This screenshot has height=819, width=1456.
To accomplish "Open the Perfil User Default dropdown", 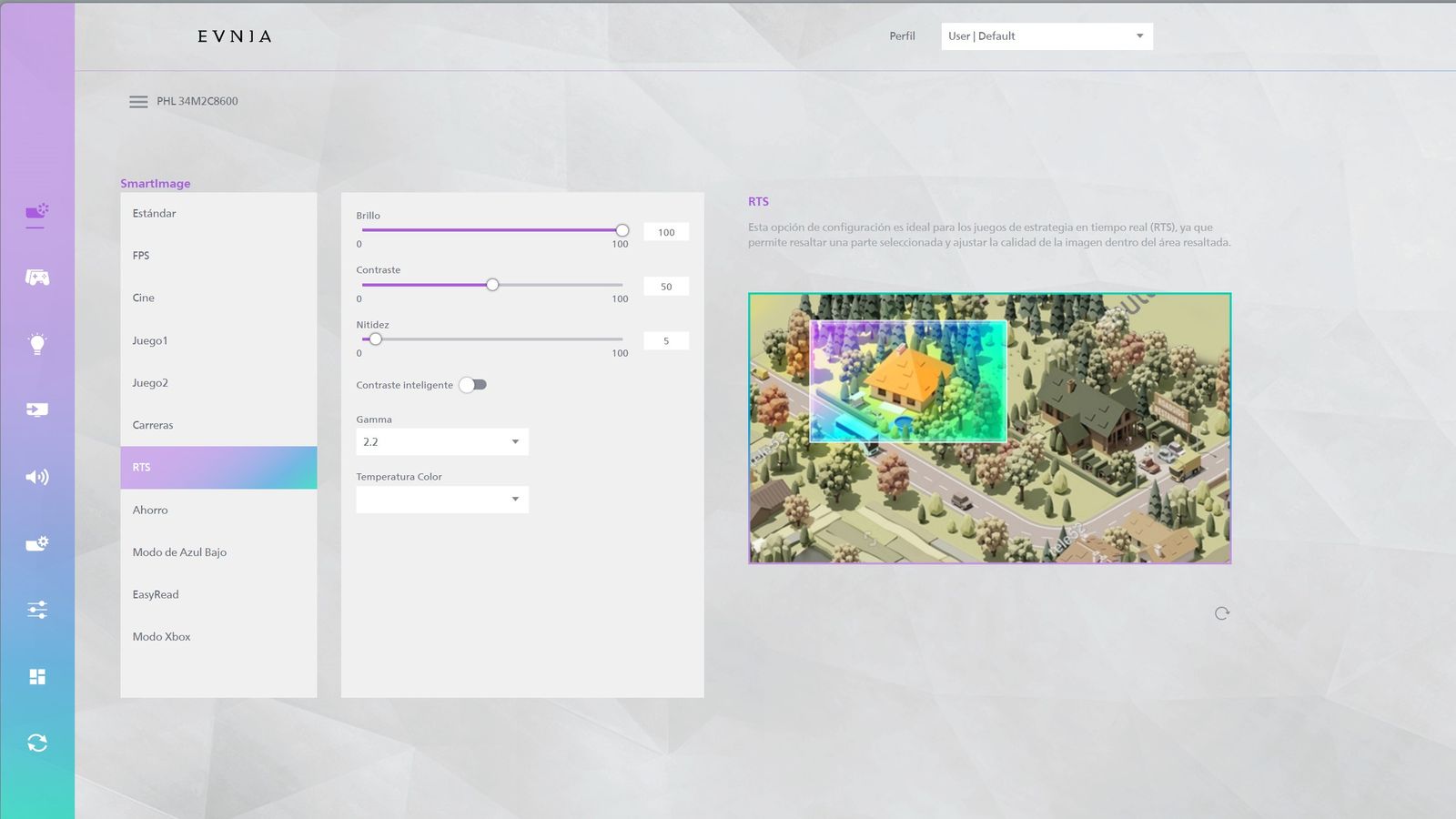I will tap(1046, 36).
